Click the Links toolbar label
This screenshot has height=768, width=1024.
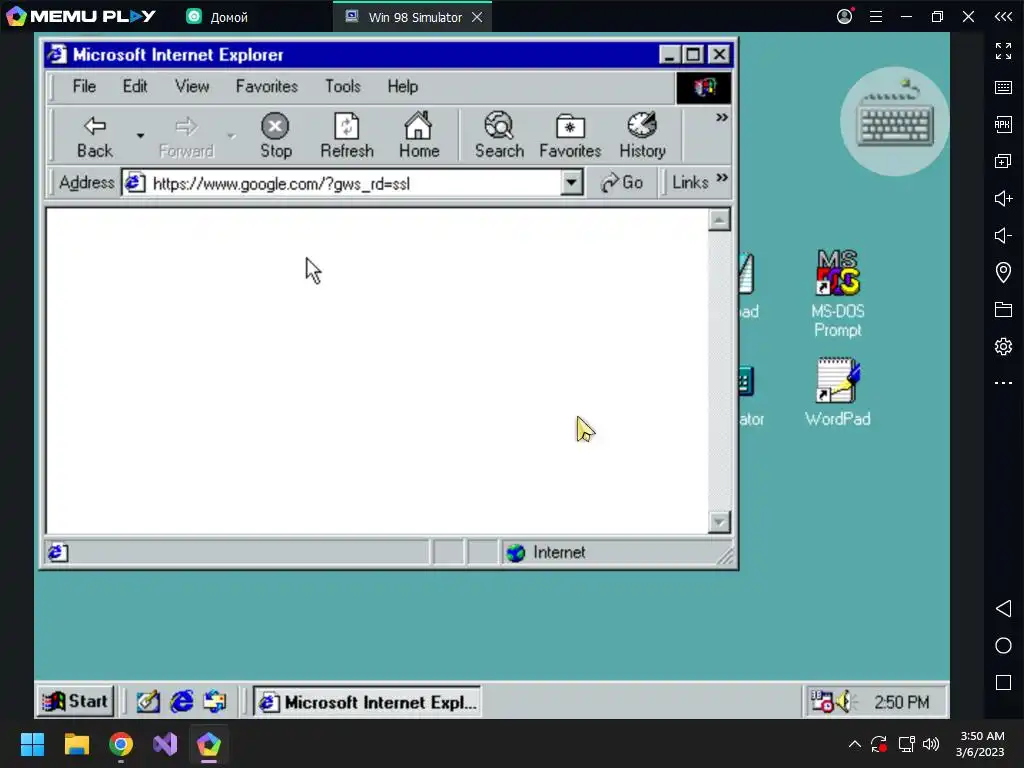(x=690, y=182)
